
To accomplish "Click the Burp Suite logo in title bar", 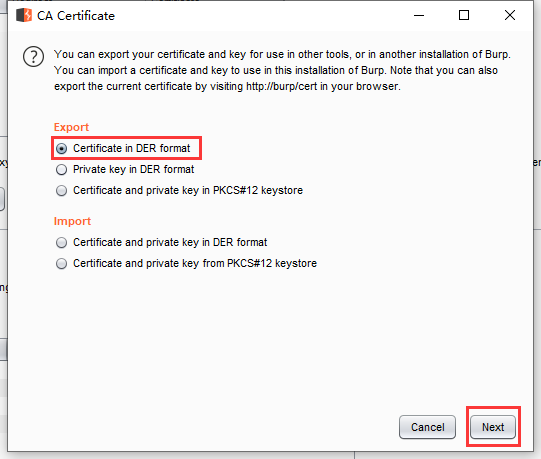I will click(24, 15).
